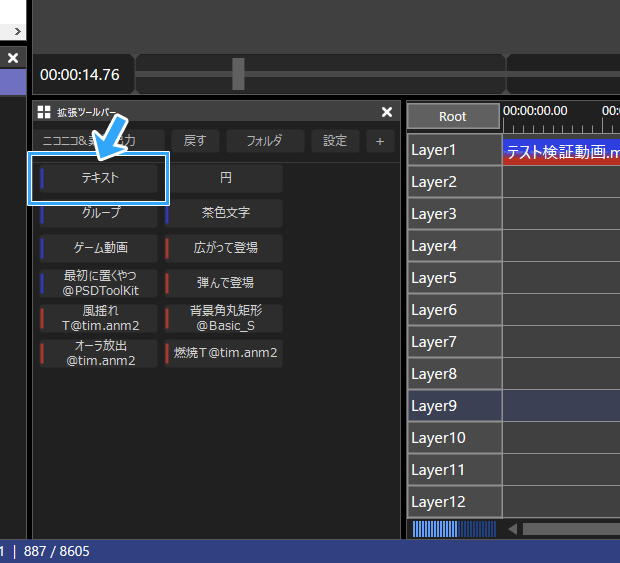Select Layer5 header
Viewport: 620px width, 563px height.
coord(455,278)
